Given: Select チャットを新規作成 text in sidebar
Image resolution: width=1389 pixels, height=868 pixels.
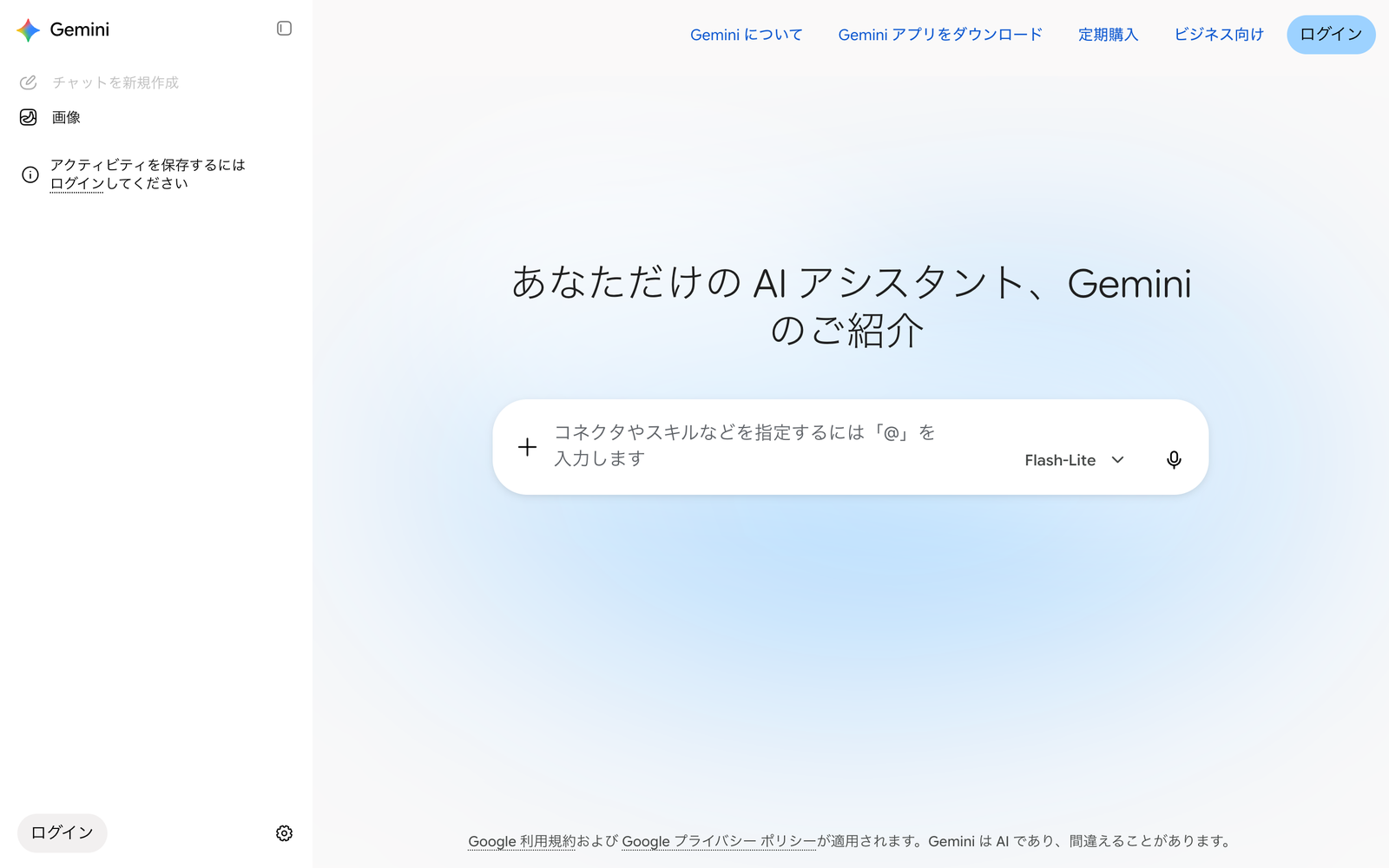Looking at the screenshot, I should pyautogui.click(x=115, y=82).
